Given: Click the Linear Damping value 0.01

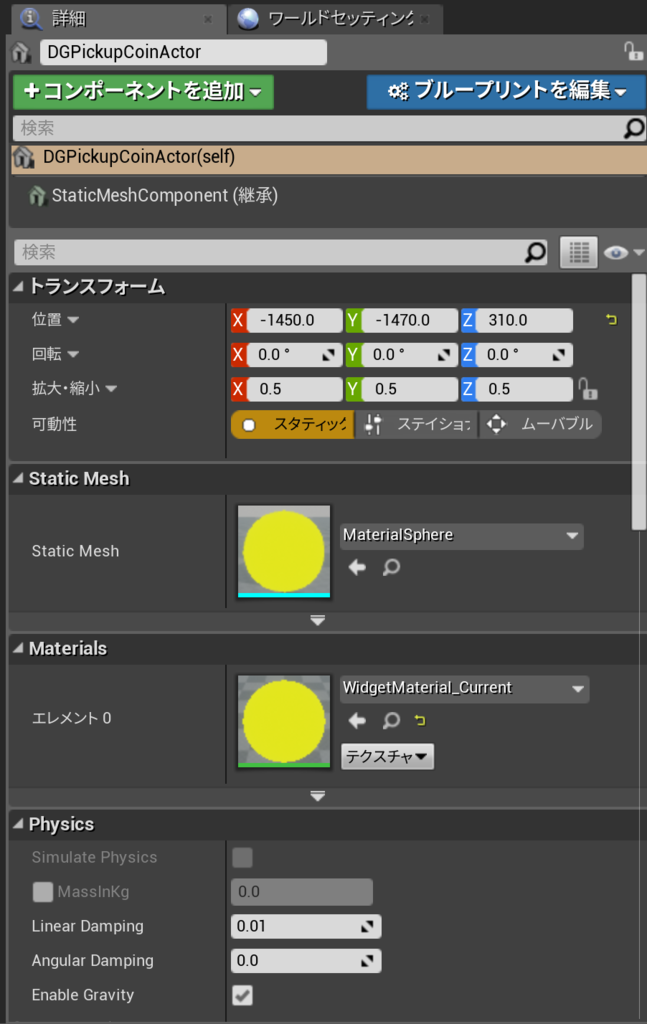Looking at the screenshot, I should [x=306, y=926].
